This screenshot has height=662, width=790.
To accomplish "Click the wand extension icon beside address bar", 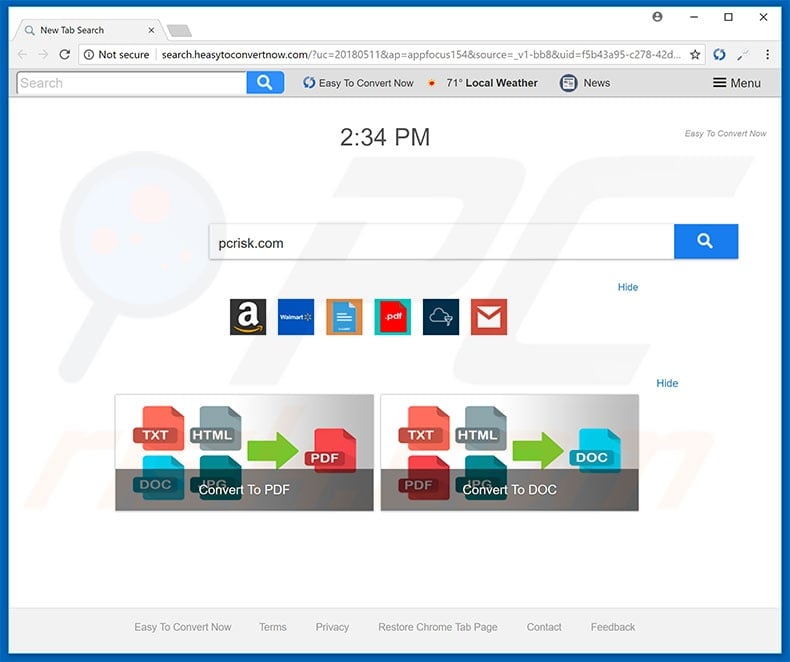I will (x=743, y=55).
